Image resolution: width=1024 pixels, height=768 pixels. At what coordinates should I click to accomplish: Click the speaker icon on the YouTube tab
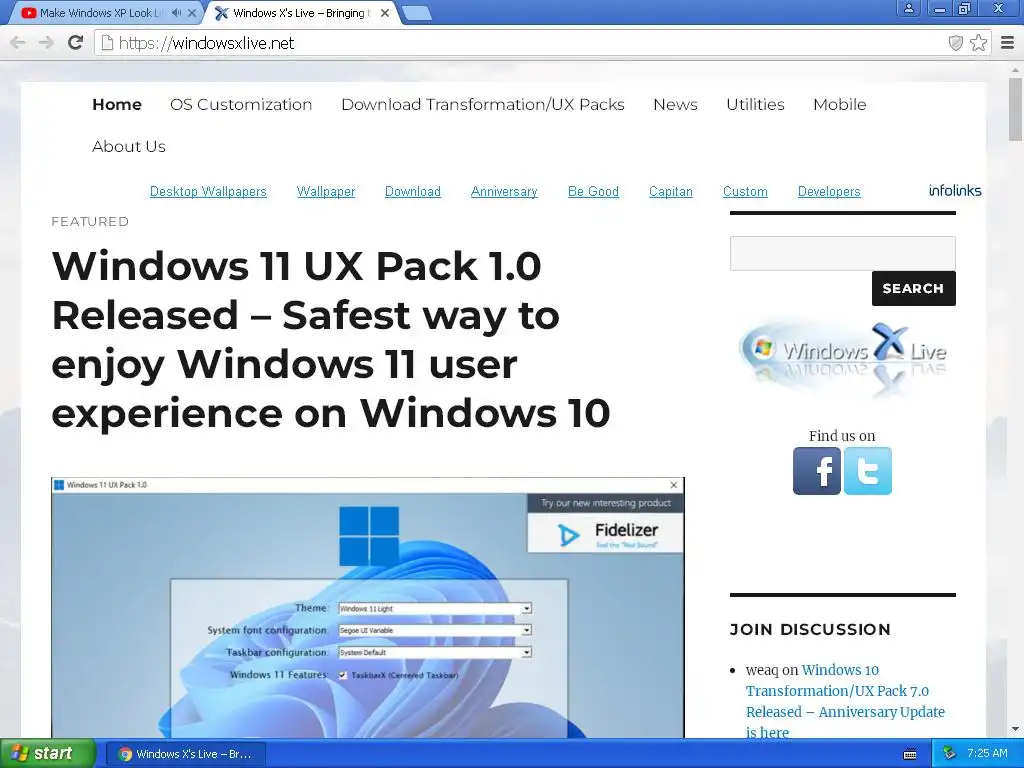pos(176,12)
